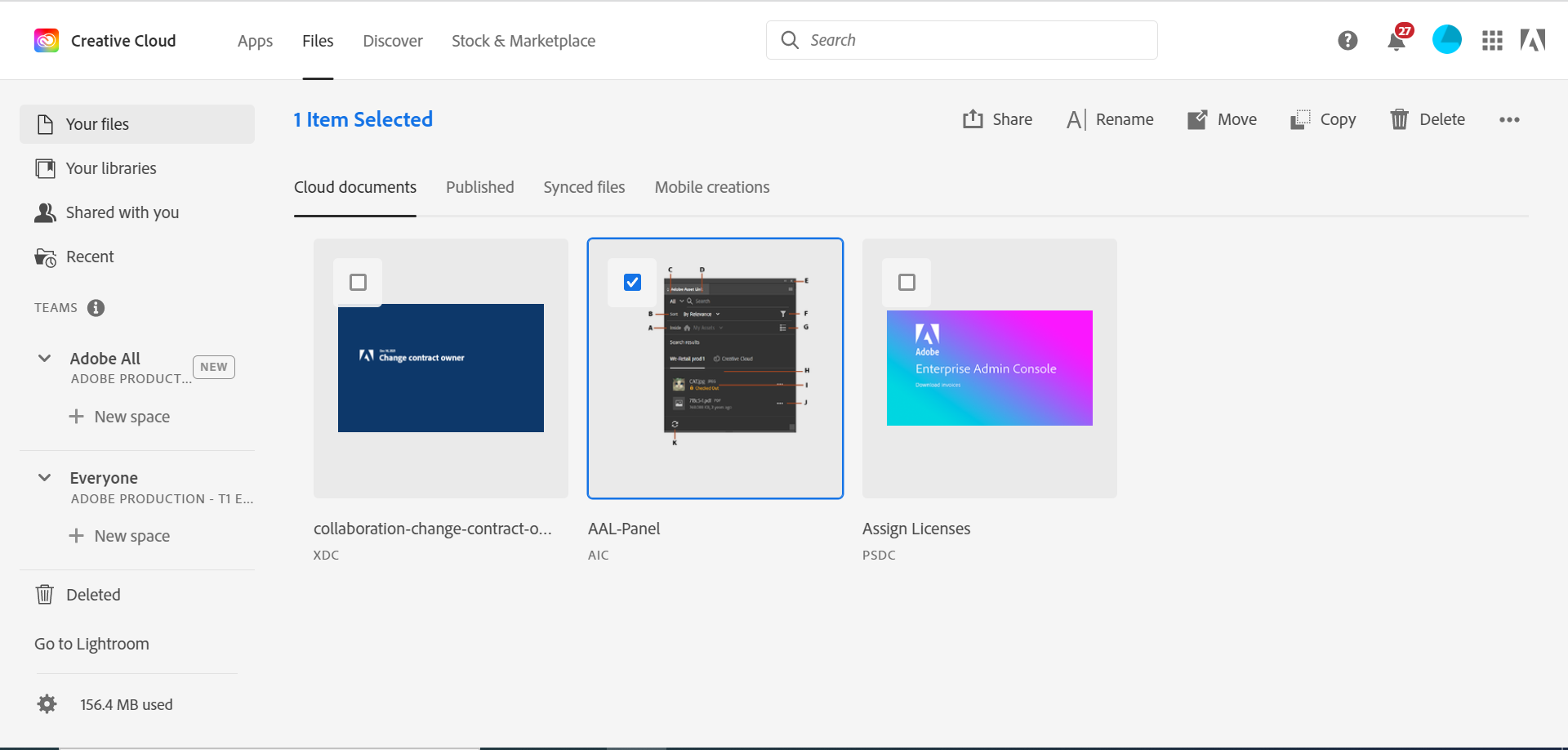This screenshot has height=750, width=1568.
Task: Open Your files in the sidebar
Action: pyautogui.click(x=137, y=124)
